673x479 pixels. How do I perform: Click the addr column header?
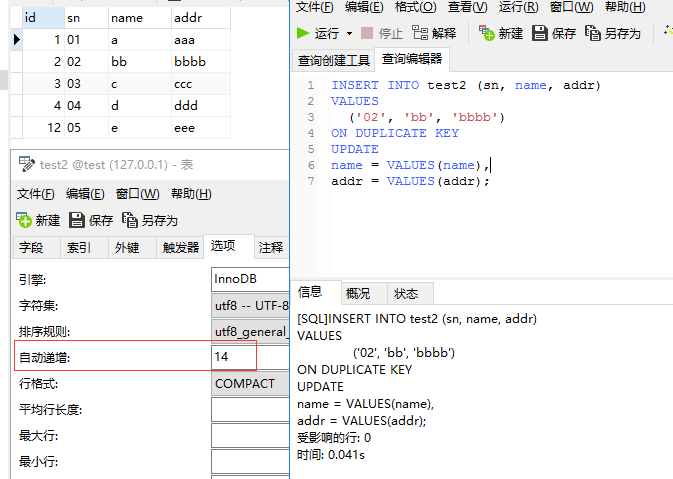point(201,18)
